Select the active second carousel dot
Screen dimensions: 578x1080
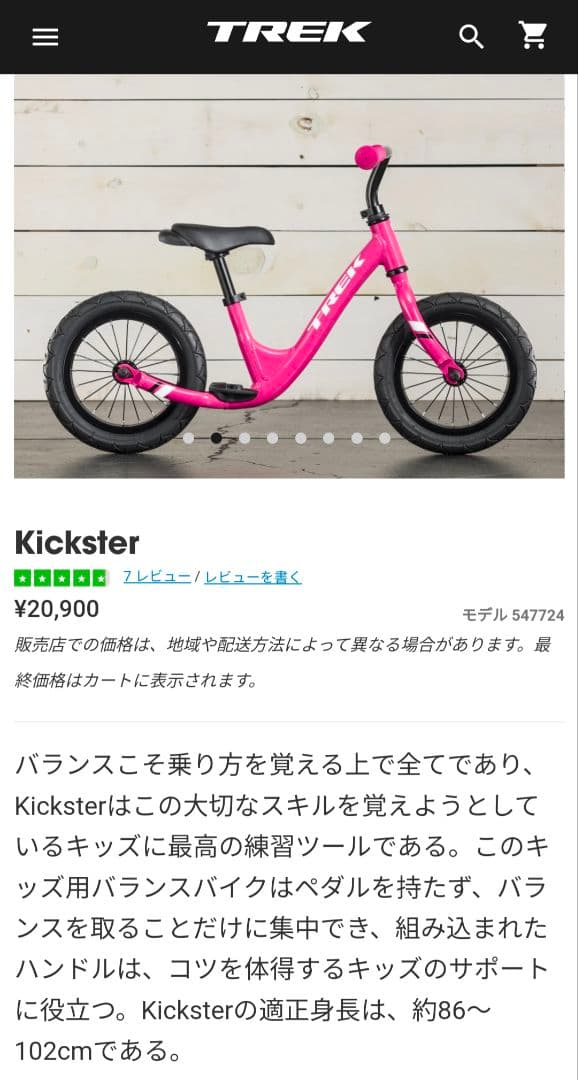[216, 438]
